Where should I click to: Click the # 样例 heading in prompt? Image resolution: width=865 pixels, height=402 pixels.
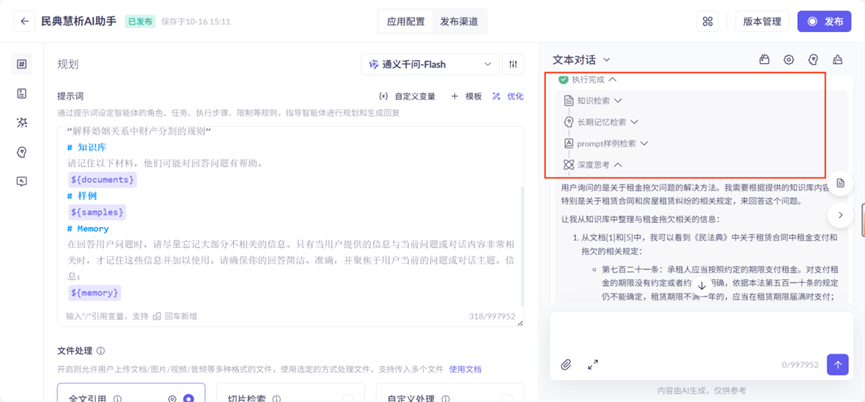82,196
